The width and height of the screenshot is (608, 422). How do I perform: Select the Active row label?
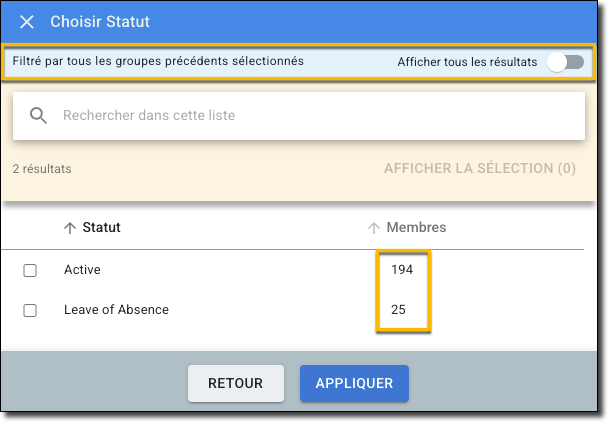pyautogui.click(x=82, y=270)
